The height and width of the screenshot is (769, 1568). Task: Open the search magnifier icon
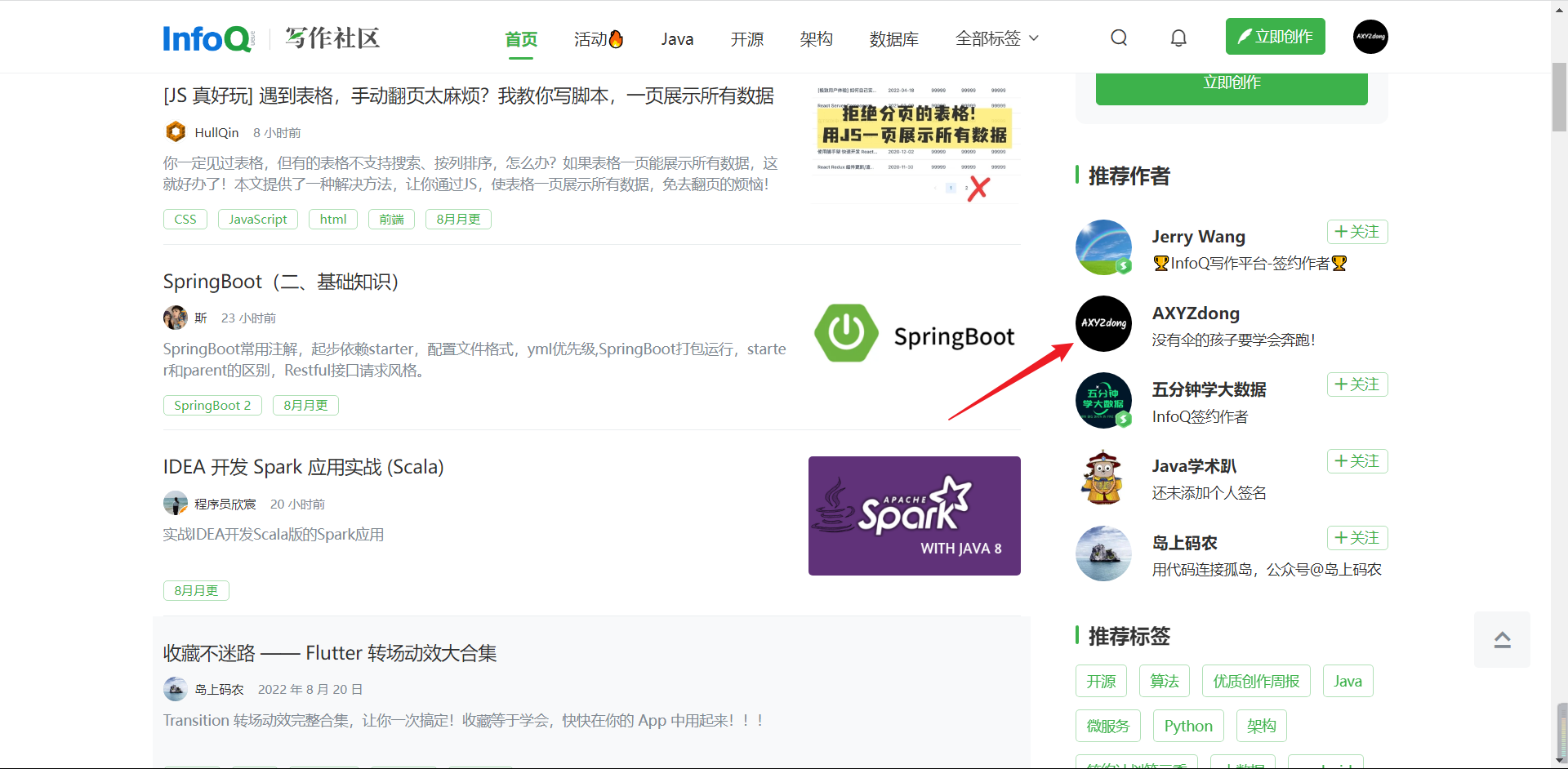click(x=1119, y=38)
